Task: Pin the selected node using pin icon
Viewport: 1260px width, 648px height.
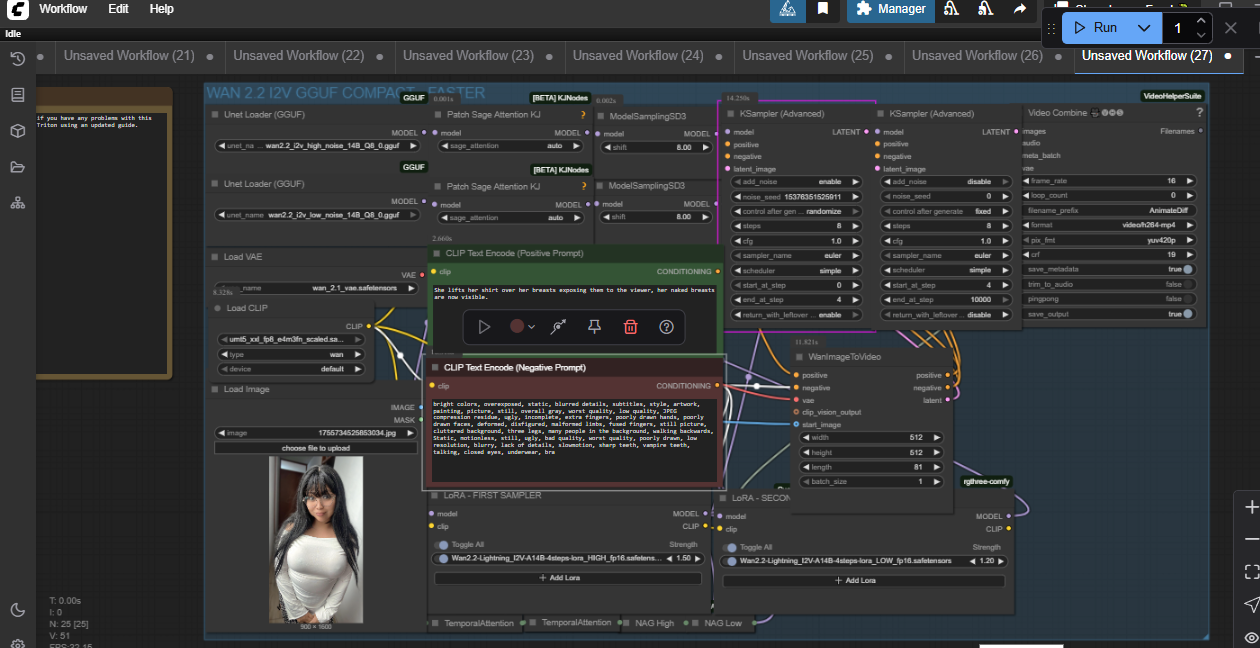Action: [594, 327]
